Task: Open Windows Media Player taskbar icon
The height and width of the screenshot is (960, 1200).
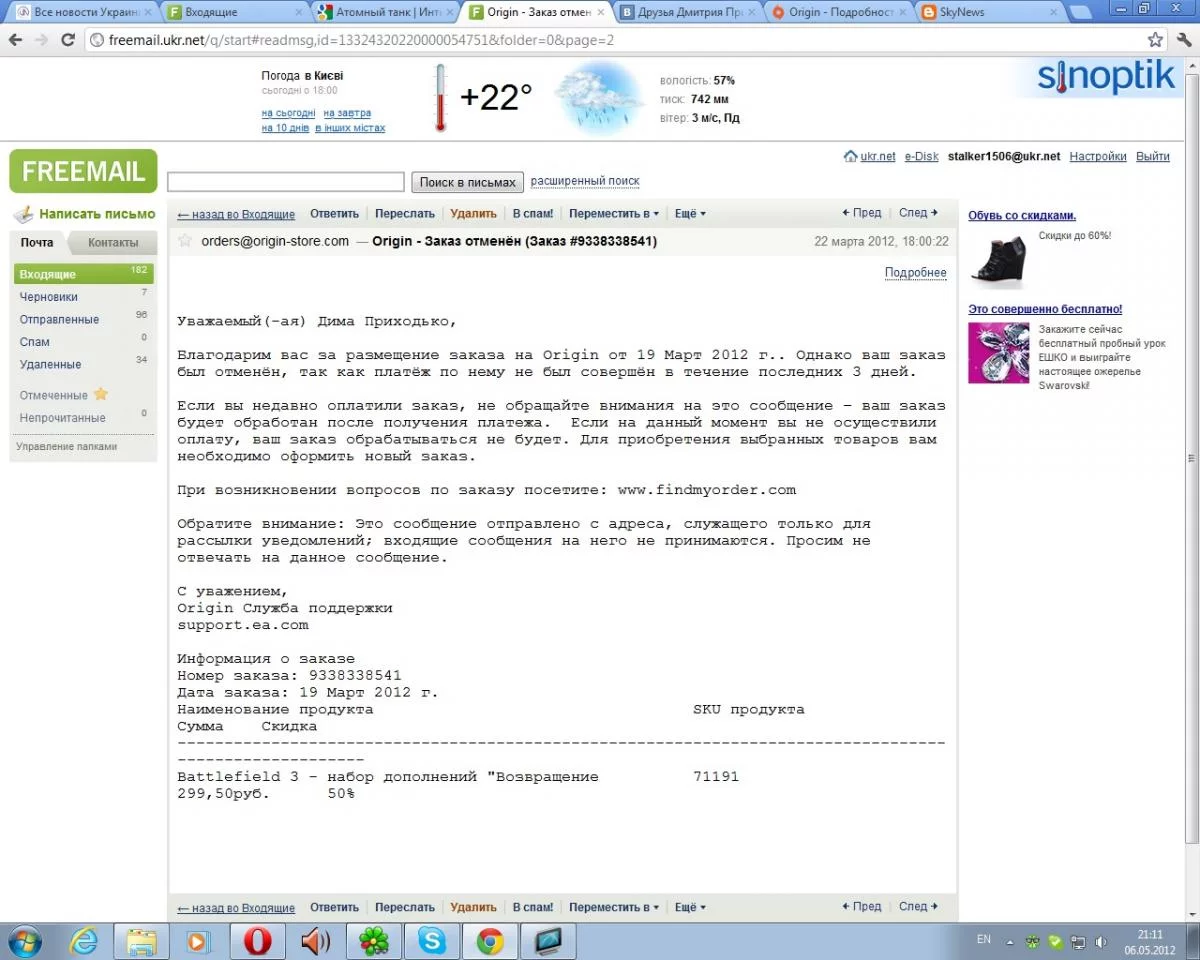Action: tap(199, 941)
